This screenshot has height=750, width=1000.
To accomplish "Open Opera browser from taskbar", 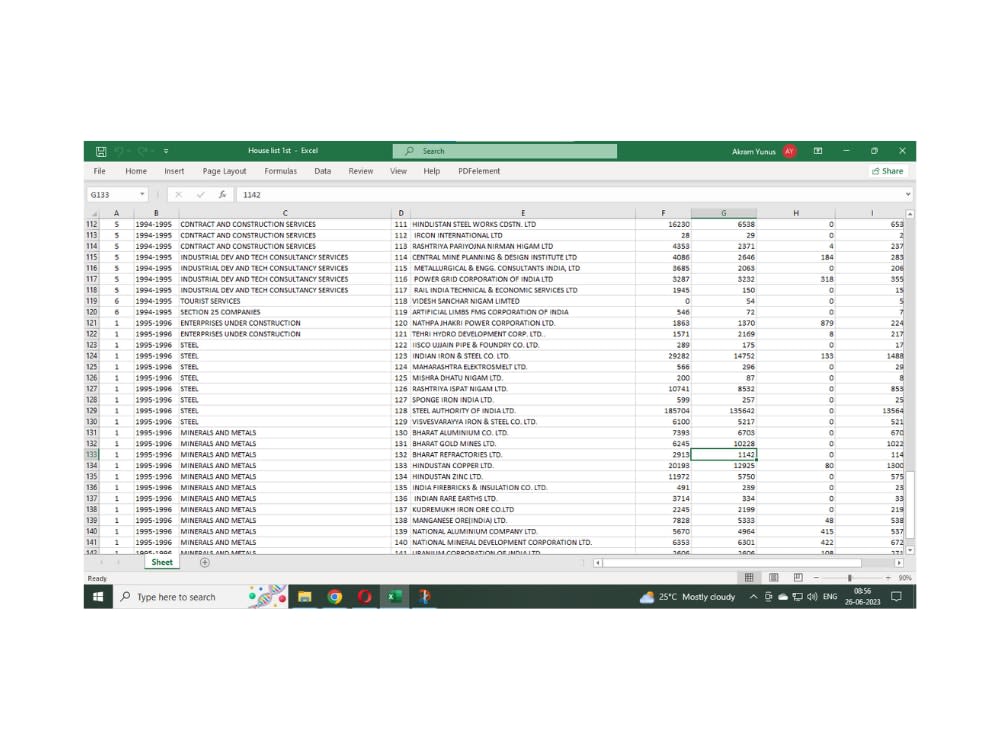I will click(x=365, y=597).
